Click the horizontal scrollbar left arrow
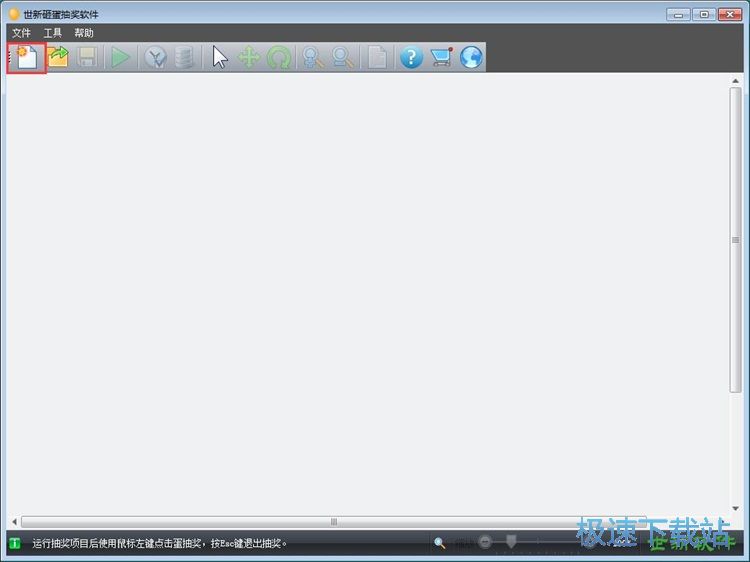The image size is (750, 562). (x=14, y=521)
